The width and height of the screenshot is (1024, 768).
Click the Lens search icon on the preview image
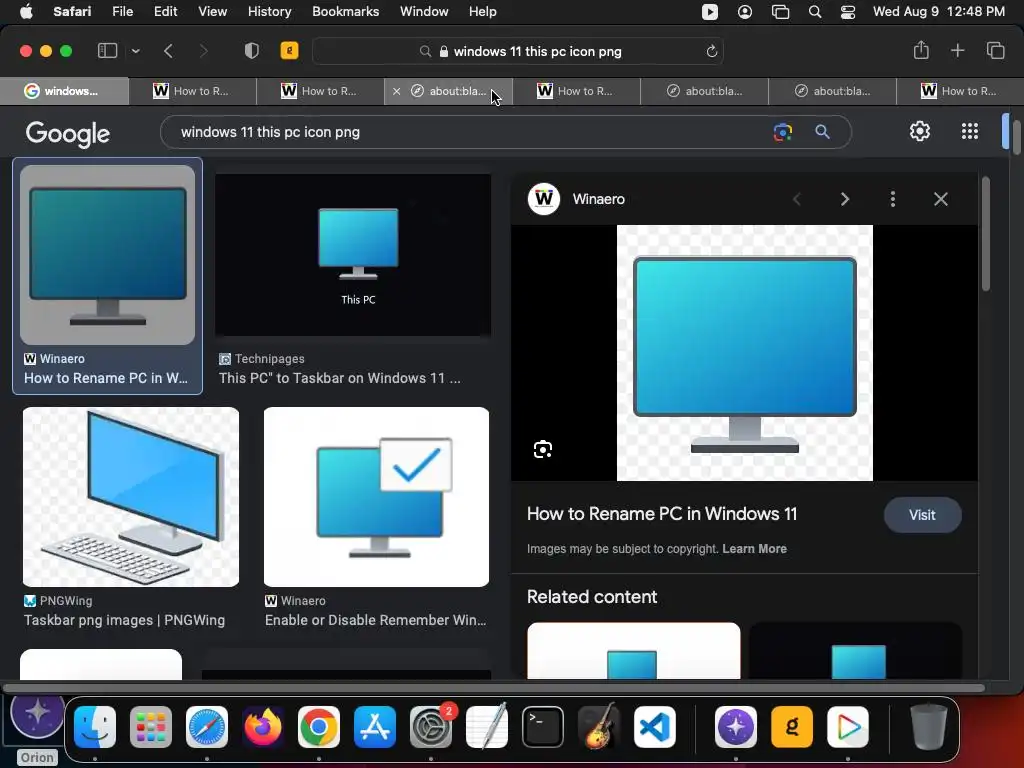(543, 449)
